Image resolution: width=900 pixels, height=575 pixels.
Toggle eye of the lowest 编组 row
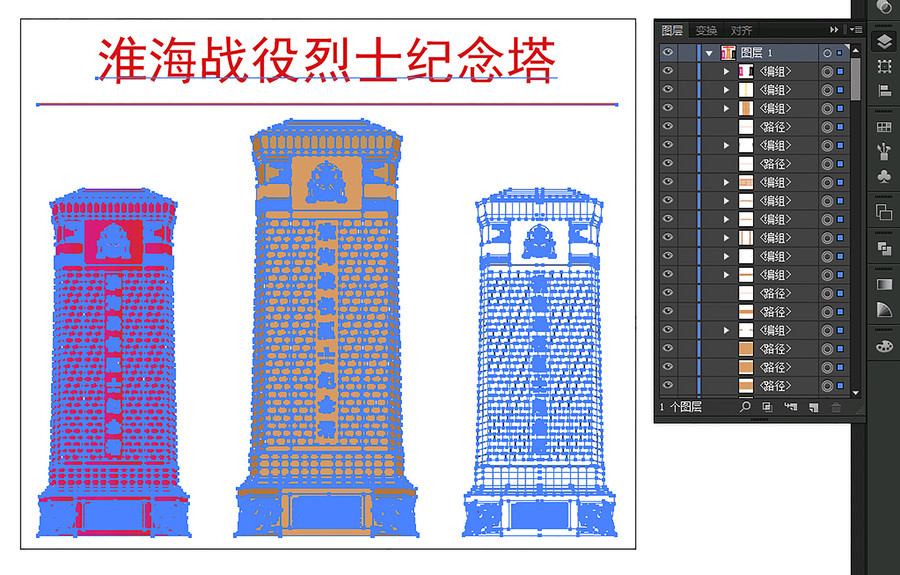coord(668,329)
